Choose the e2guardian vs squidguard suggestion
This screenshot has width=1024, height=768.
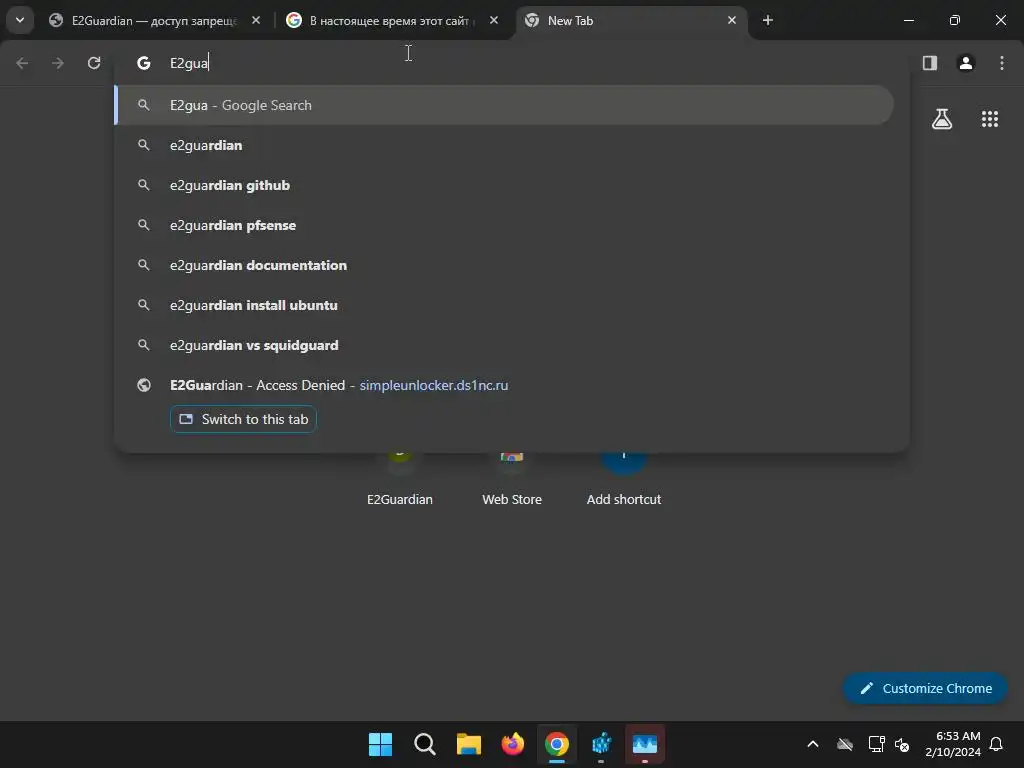coord(504,345)
